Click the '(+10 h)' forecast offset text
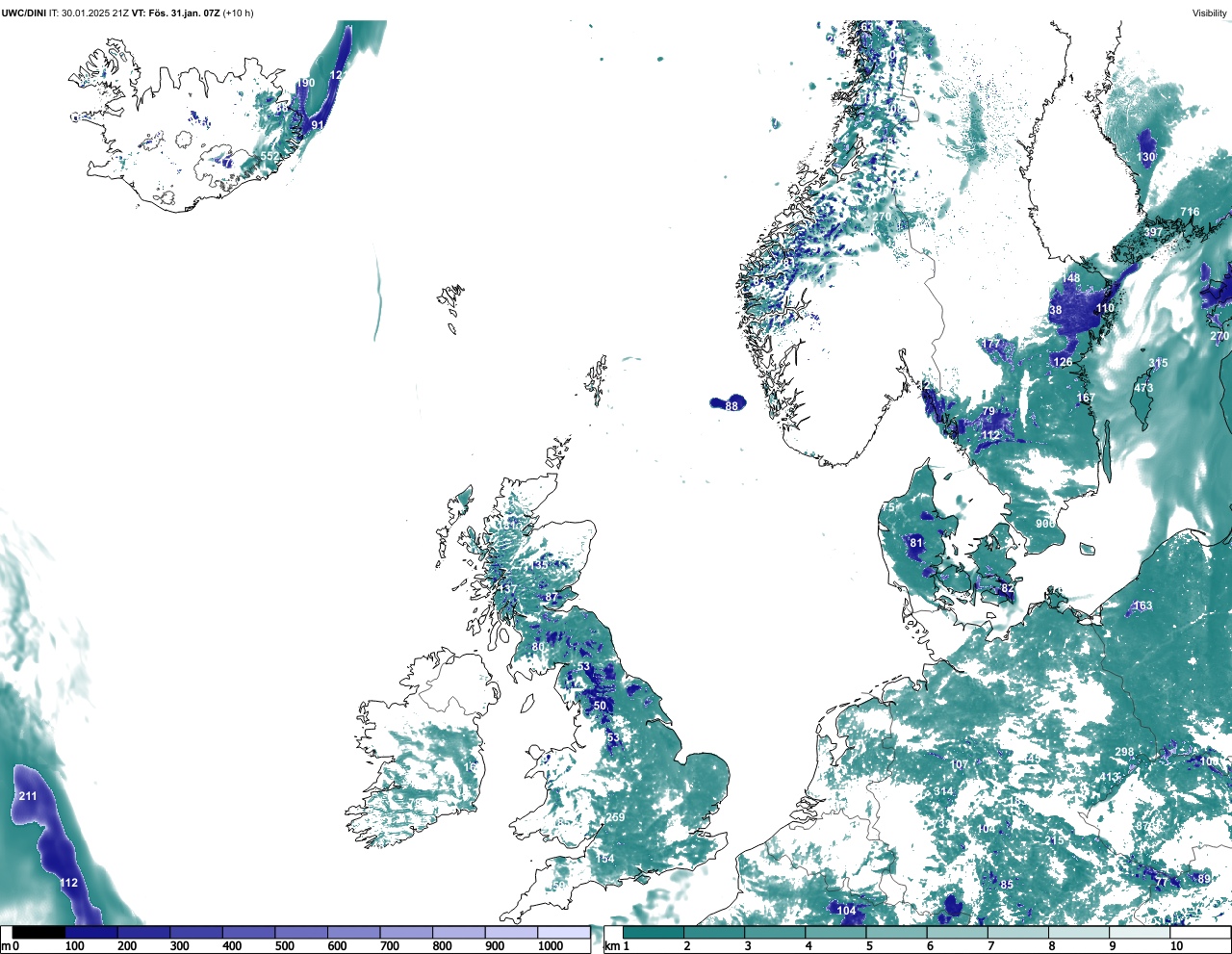The image size is (1232, 954). coord(238,13)
